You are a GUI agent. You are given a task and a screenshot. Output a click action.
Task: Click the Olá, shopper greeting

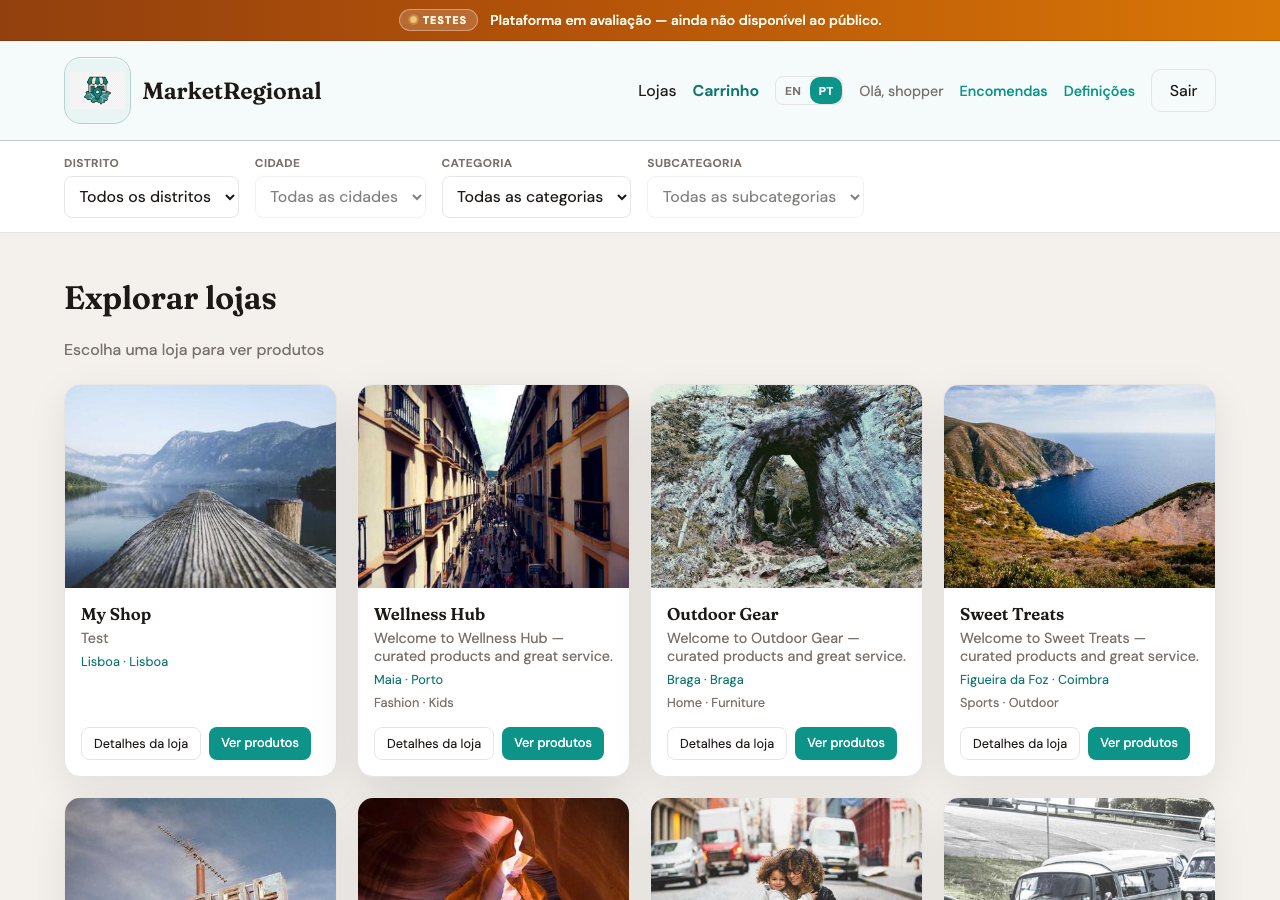tap(901, 91)
